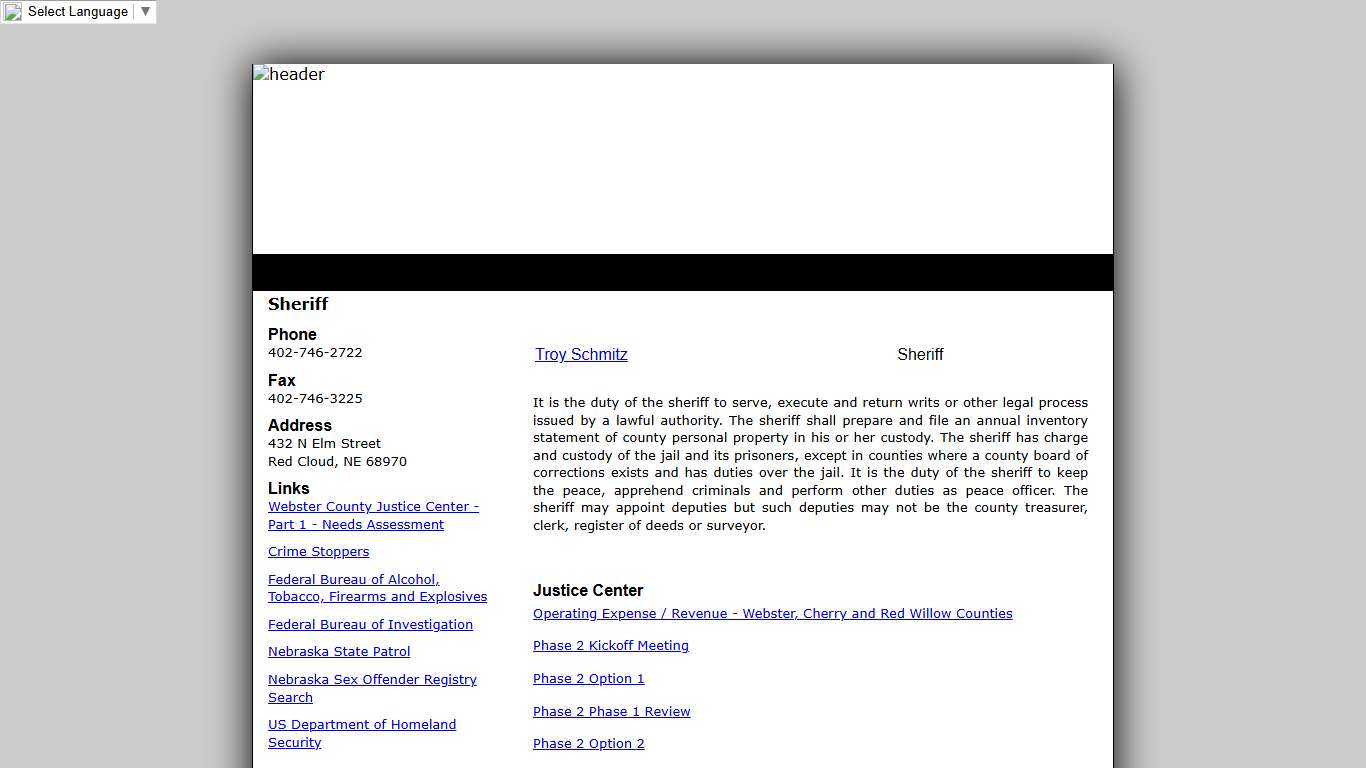Open the Phase 2 Option 2 link
1366x768 pixels.
[588, 744]
